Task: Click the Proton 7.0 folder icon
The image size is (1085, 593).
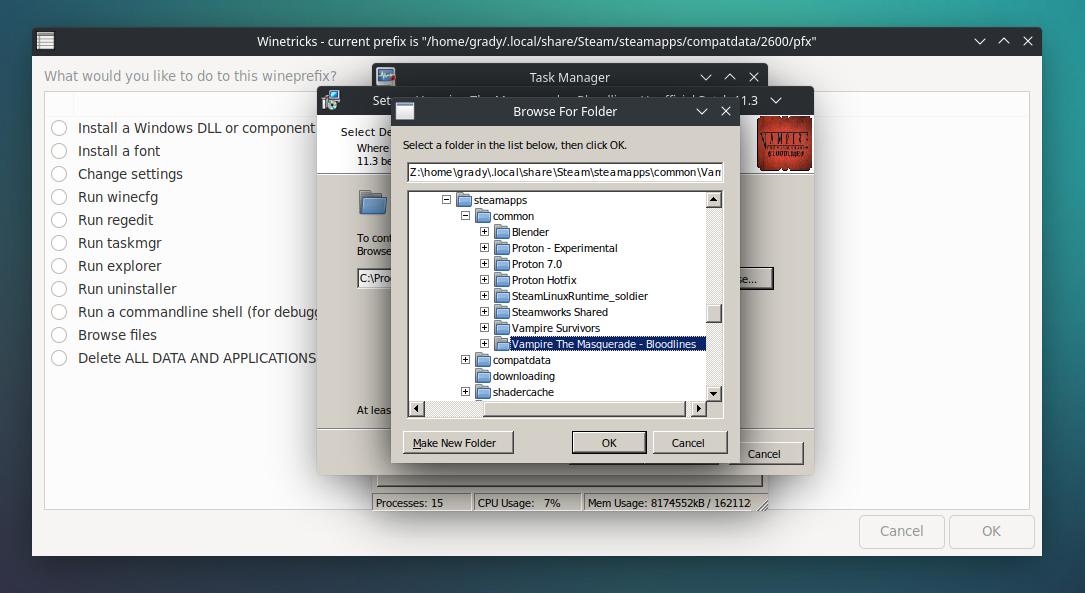Action: pyautogui.click(x=502, y=264)
